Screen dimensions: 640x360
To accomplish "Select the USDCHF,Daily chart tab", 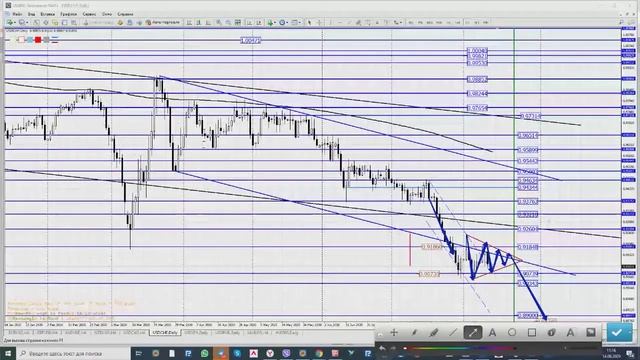I will 165,333.
